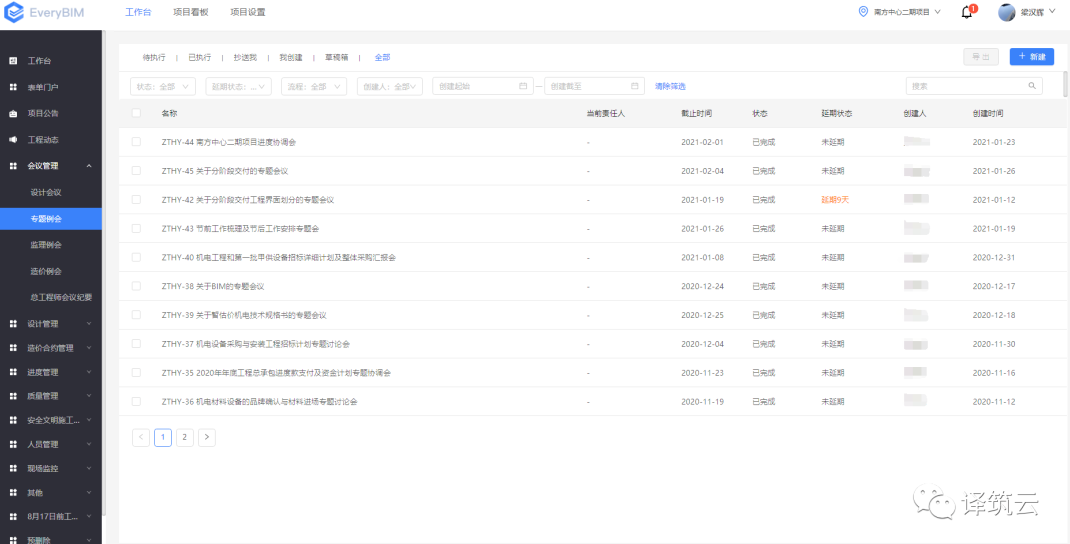Click the EveryBIM logo icon
The width and height of the screenshot is (1070, 544).
[14, 13]
